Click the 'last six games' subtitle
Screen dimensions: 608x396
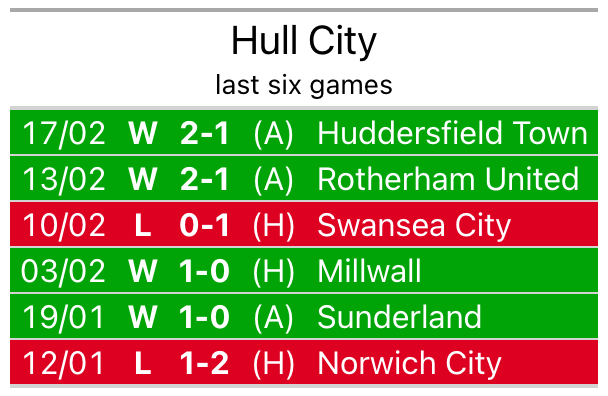[x=304, y=85]
